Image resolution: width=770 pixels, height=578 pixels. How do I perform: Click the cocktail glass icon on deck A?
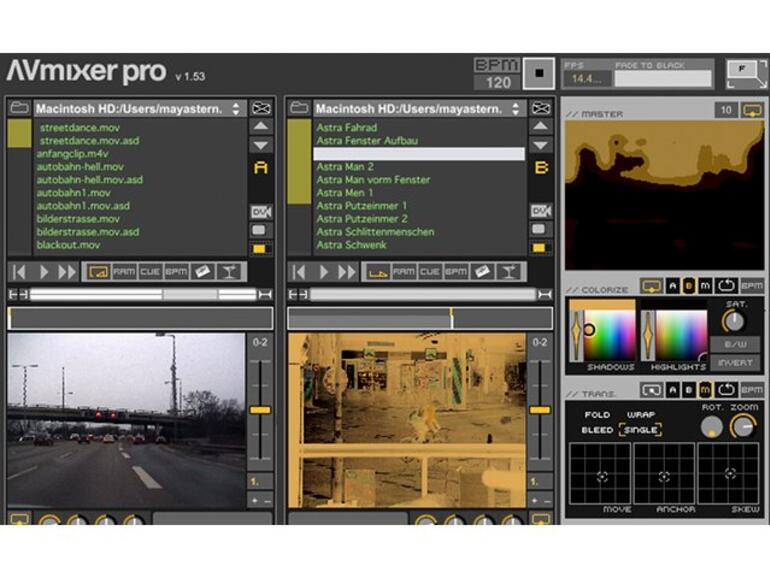[229, 271]
